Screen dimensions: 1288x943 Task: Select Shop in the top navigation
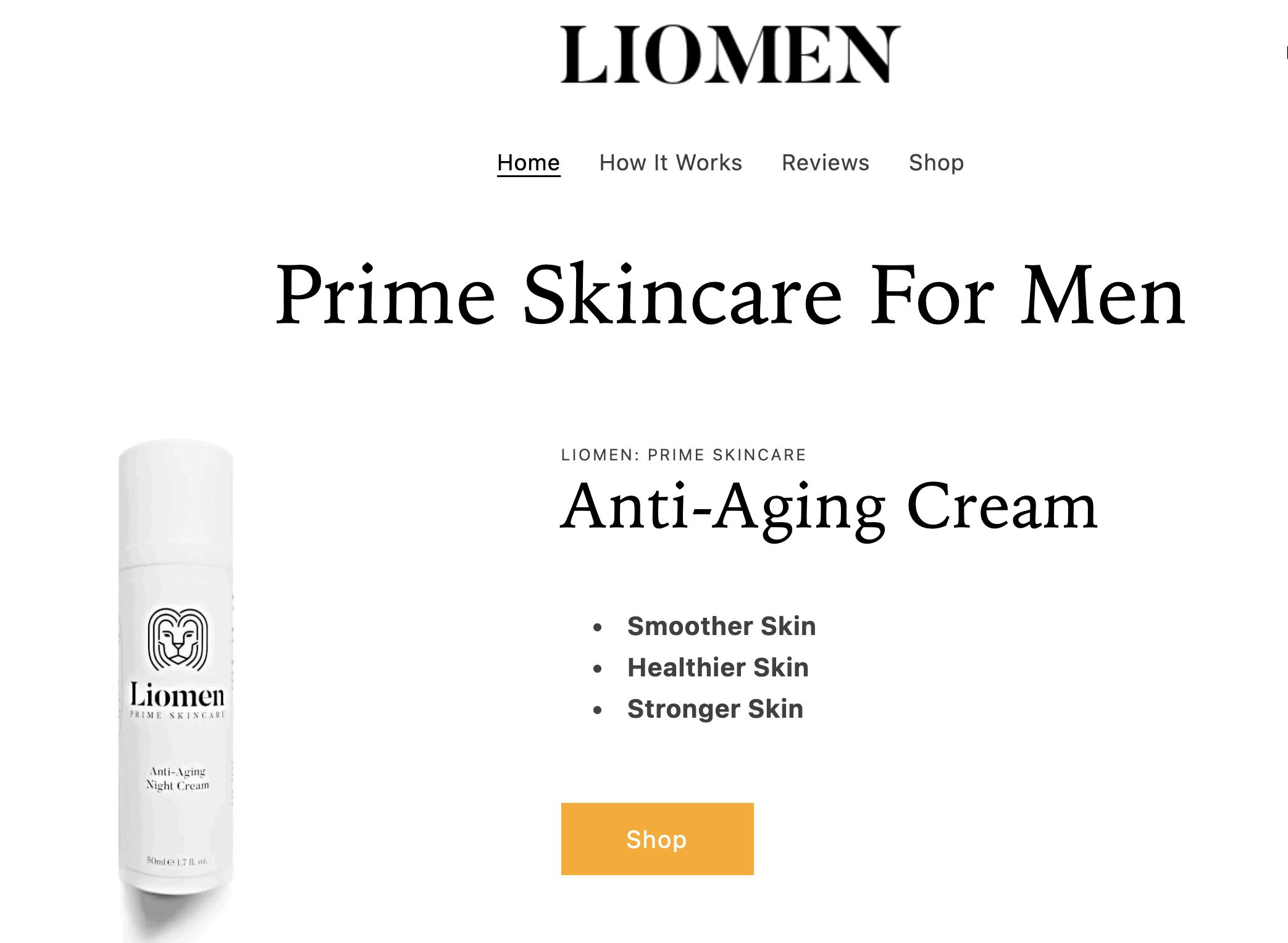(x=936, y=163)
